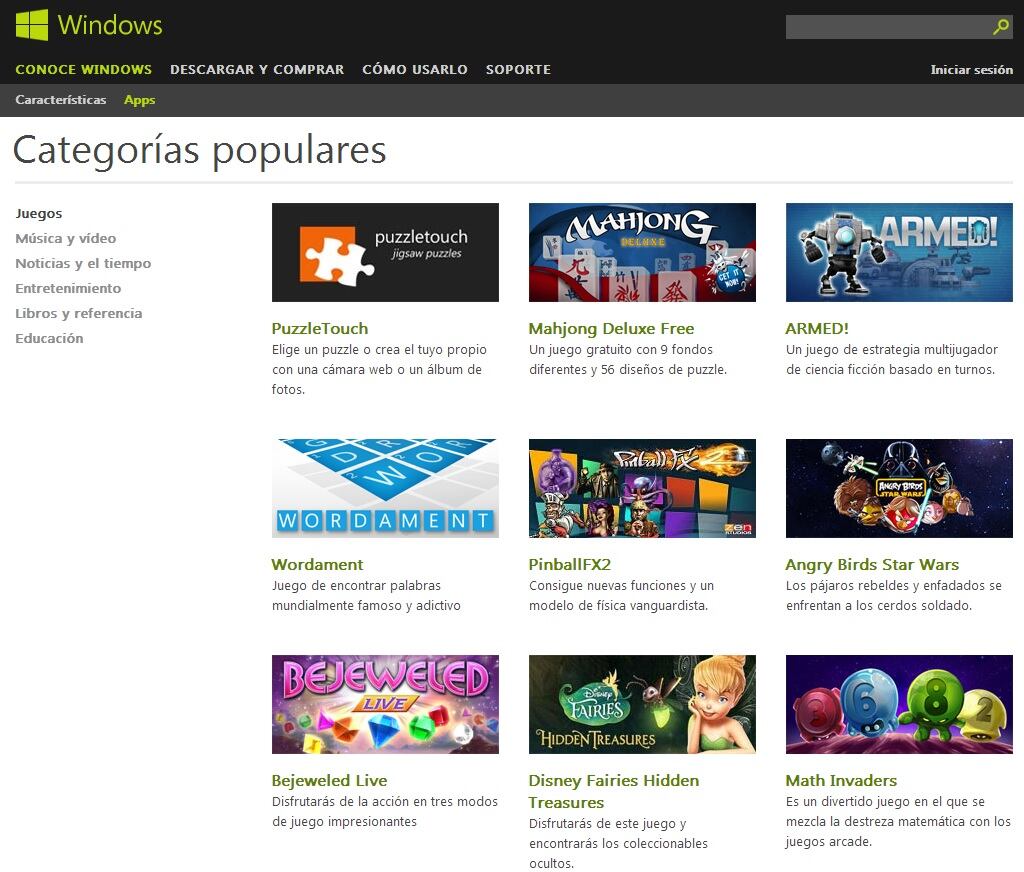This screenshot has height=872, width=1024.
Task: Switch to the Características tab
Action: [61, 100]
